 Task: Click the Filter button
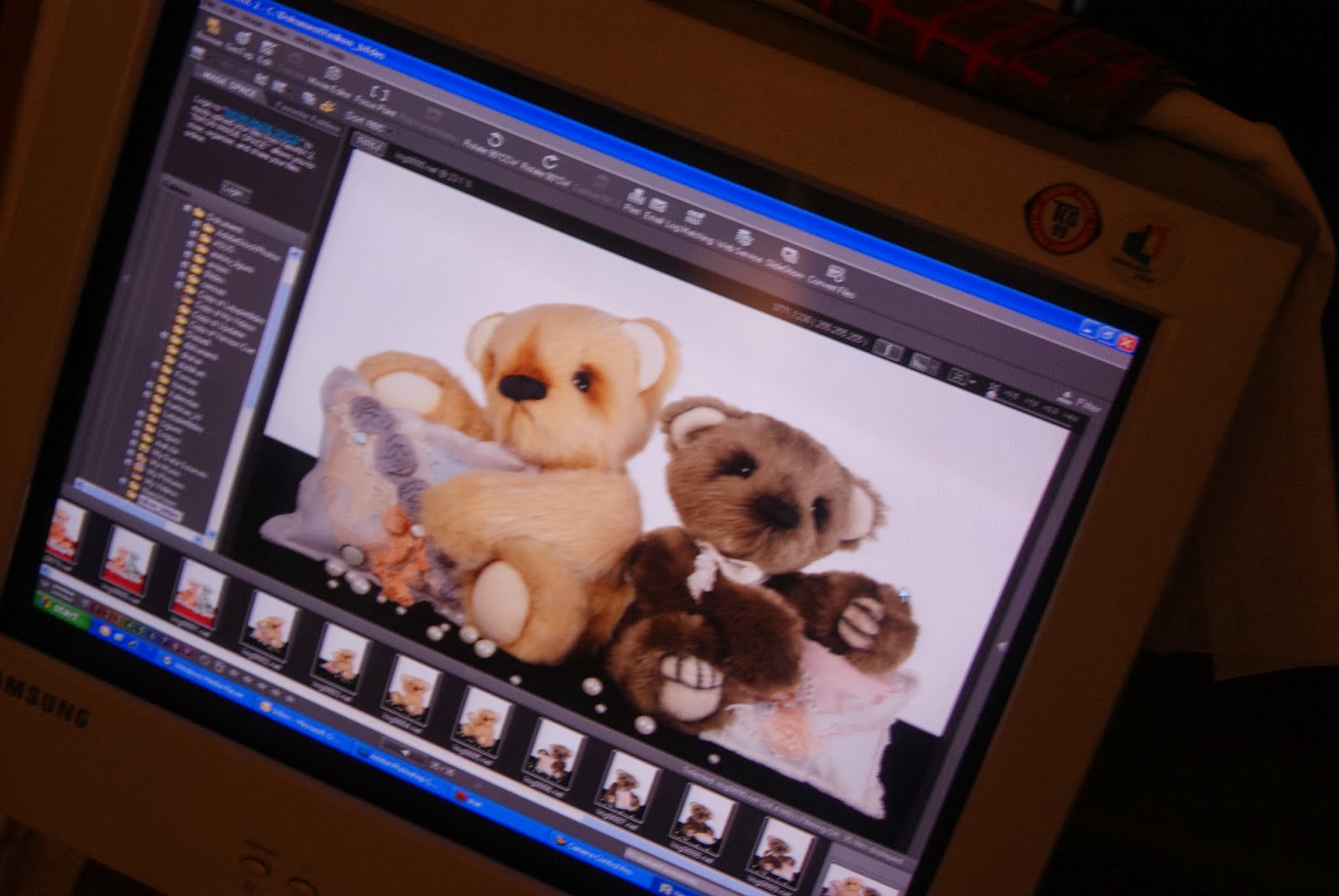tap(1080, 402)
